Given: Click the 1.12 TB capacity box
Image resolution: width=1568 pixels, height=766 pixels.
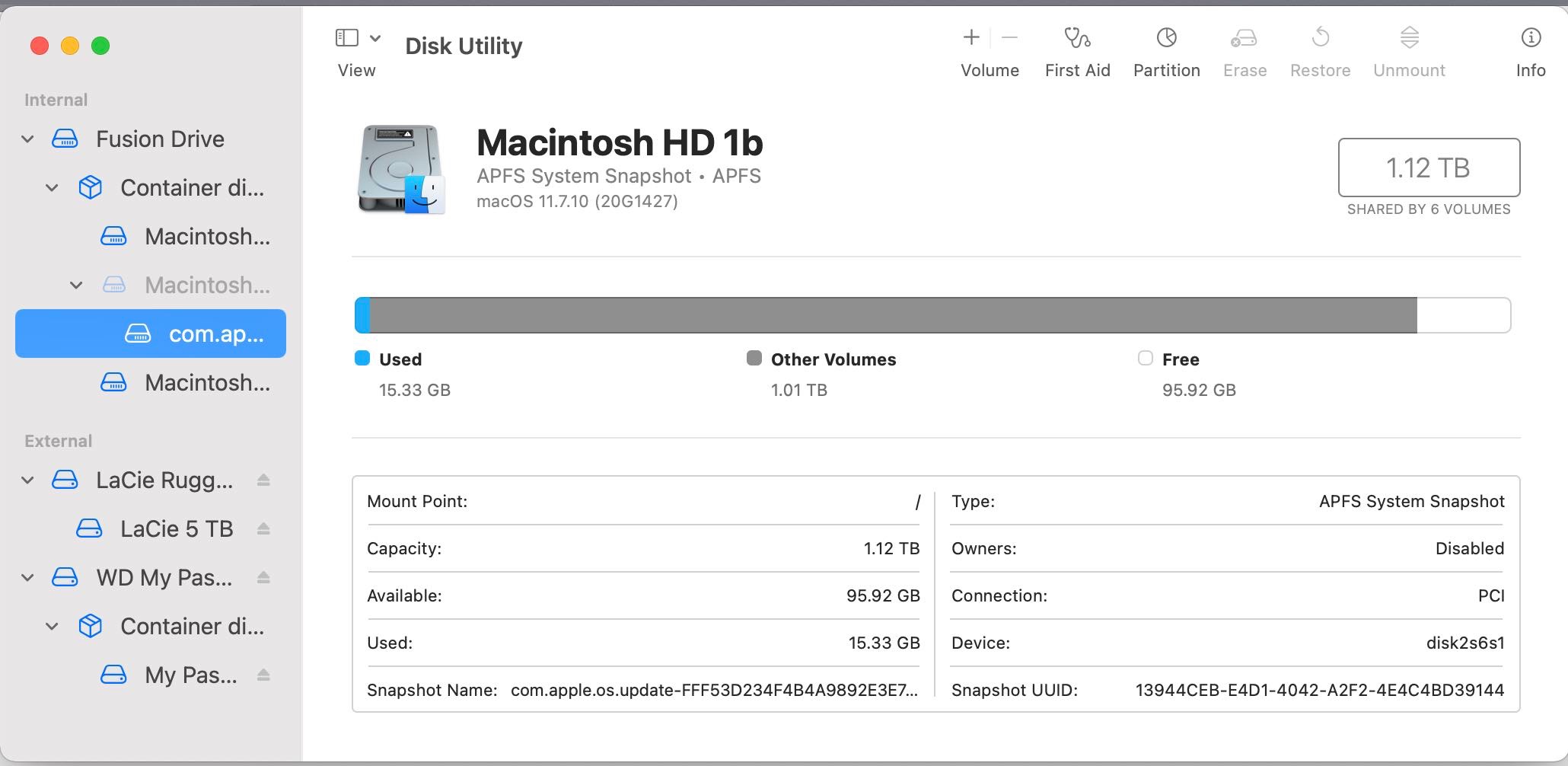Looking at the screenshot, I should pos(1429,168).
